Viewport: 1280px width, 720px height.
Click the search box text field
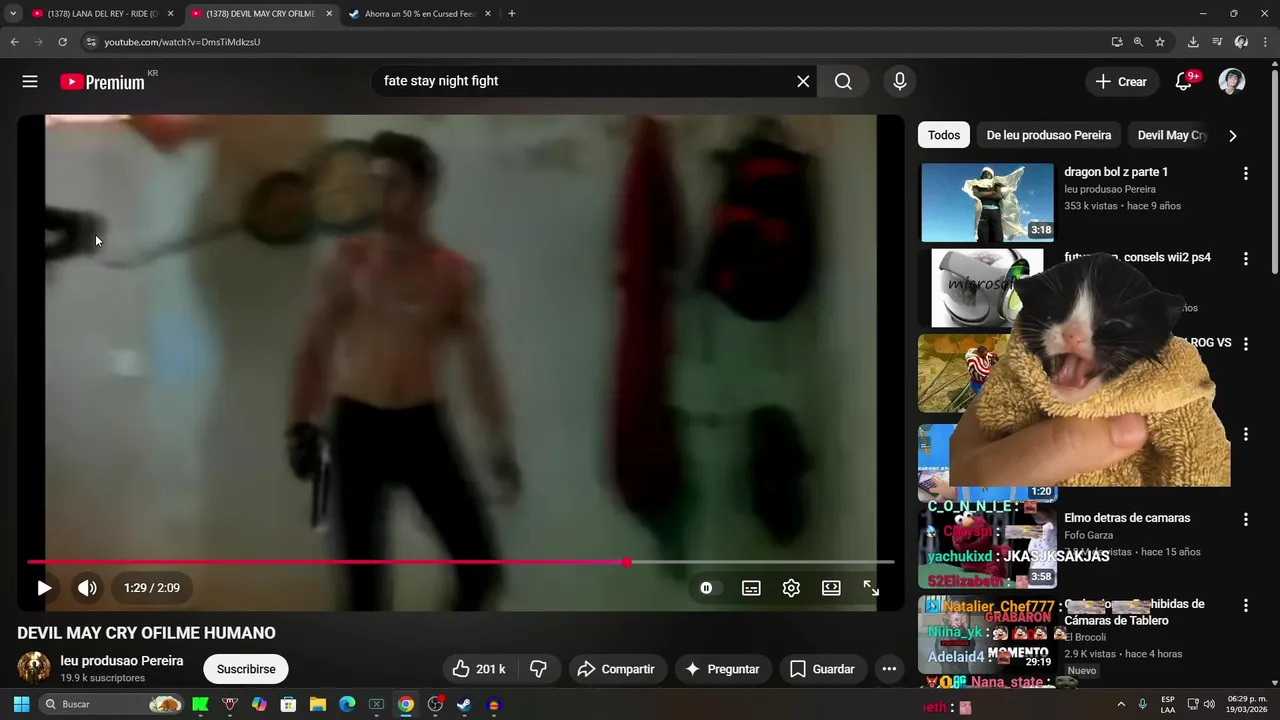tap(585, 81)
